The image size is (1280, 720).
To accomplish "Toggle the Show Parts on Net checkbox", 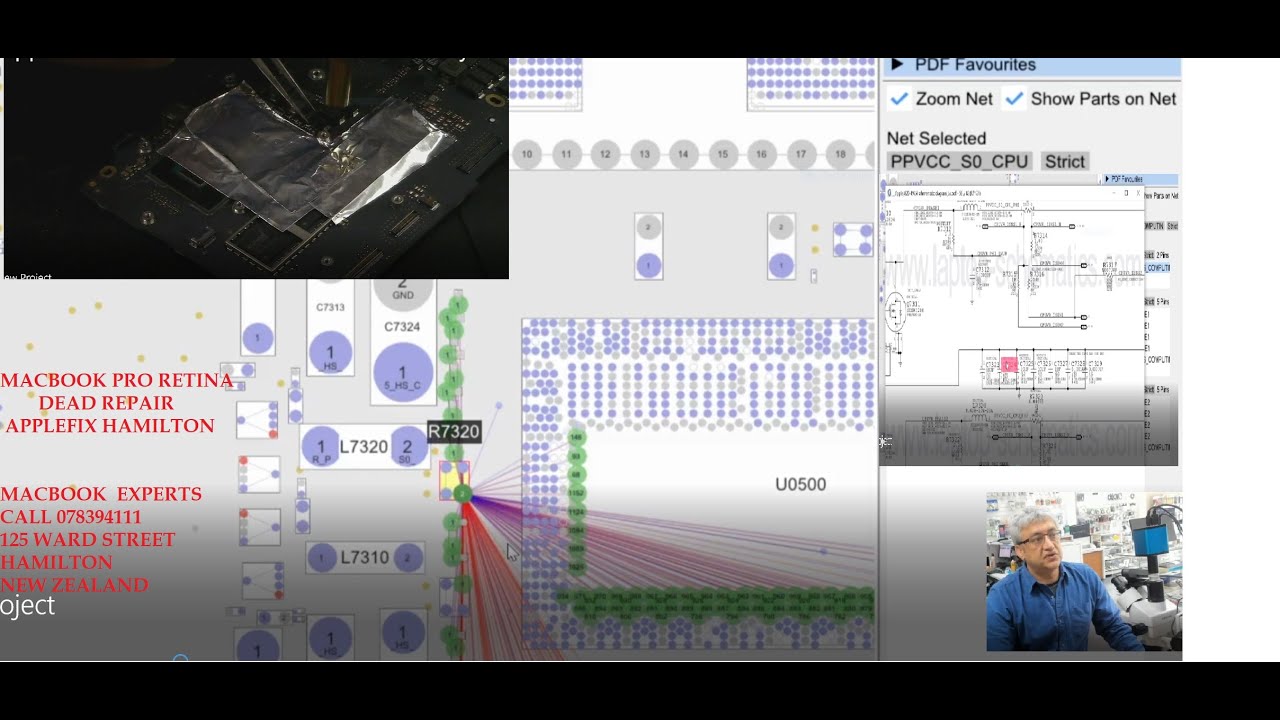I will (1014, 98).
